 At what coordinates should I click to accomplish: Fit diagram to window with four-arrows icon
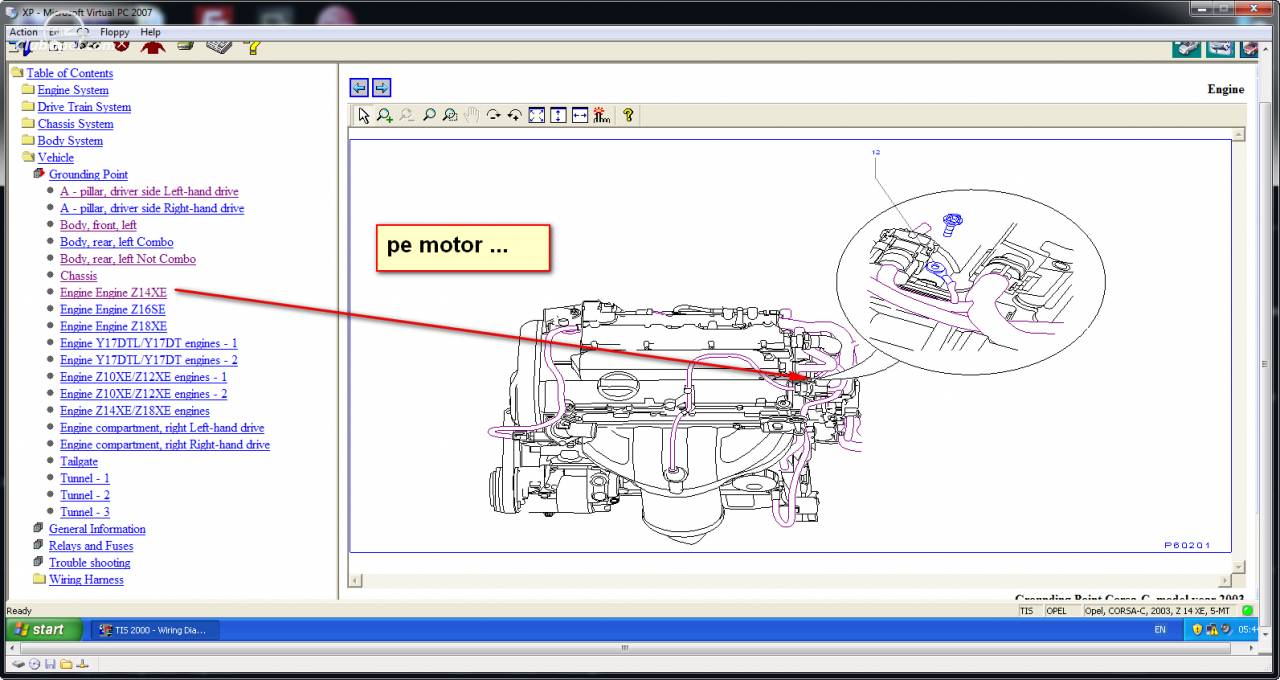click(x=536, y=115)
